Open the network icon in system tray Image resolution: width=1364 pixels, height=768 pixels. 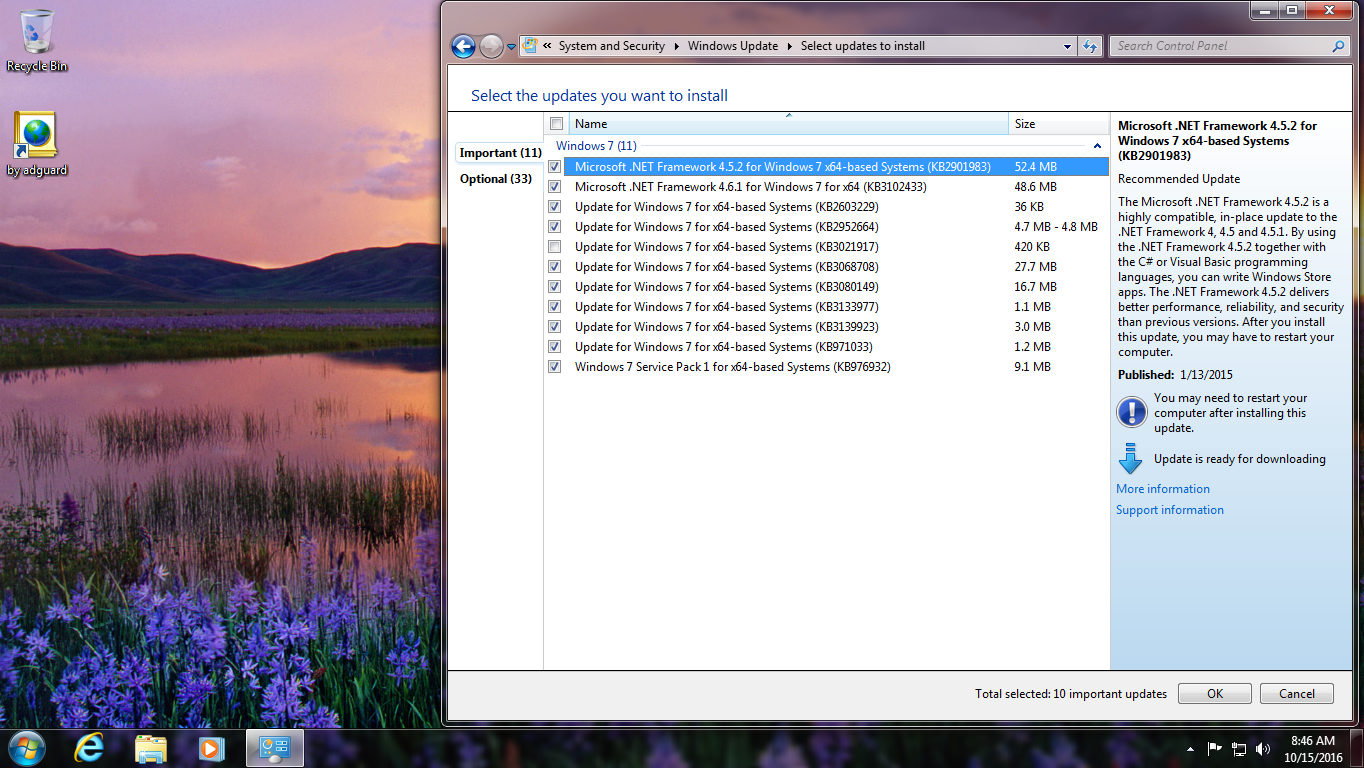click(x=1239, y=748)
